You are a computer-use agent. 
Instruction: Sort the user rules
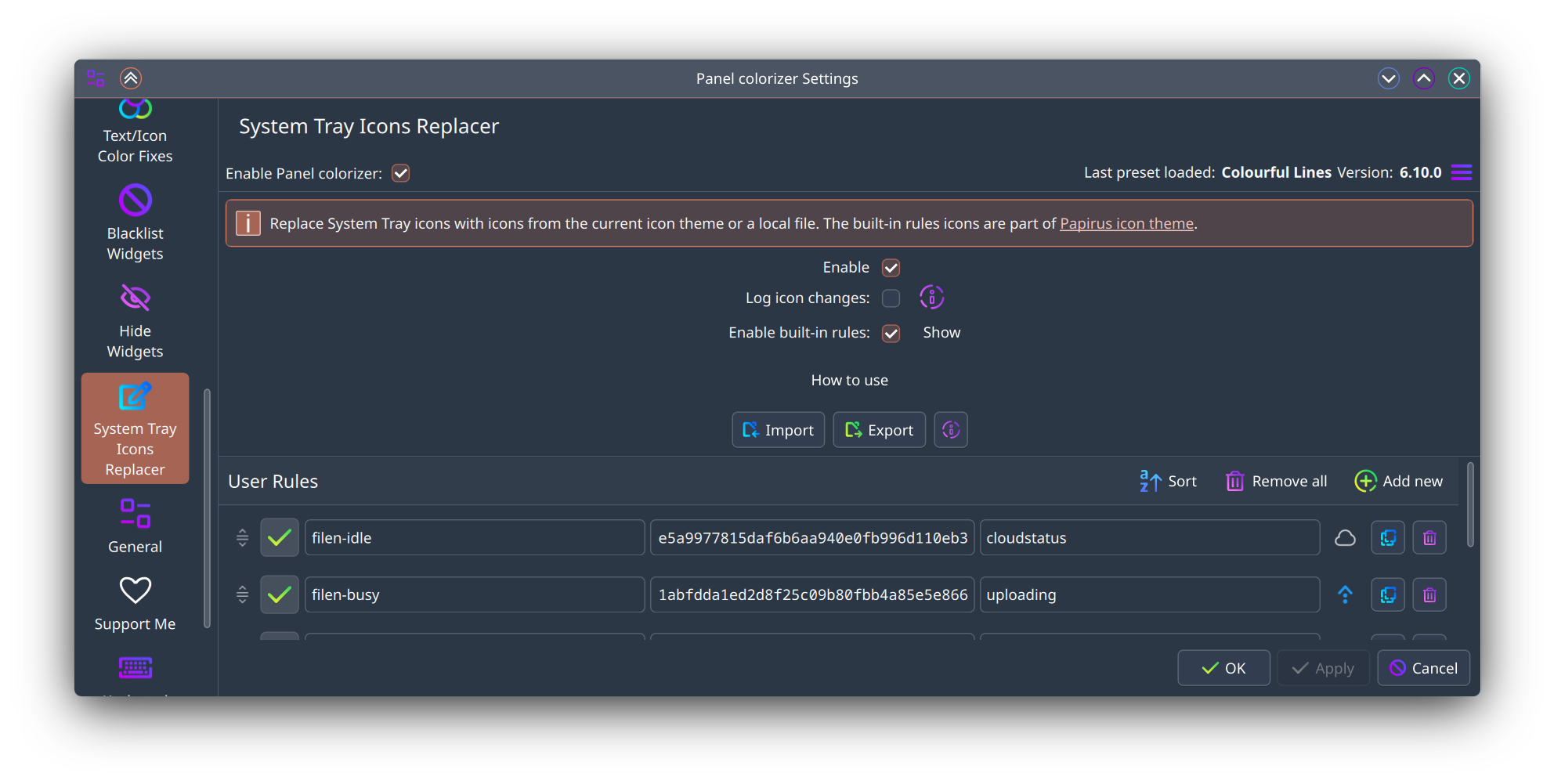click(1169, 481)
